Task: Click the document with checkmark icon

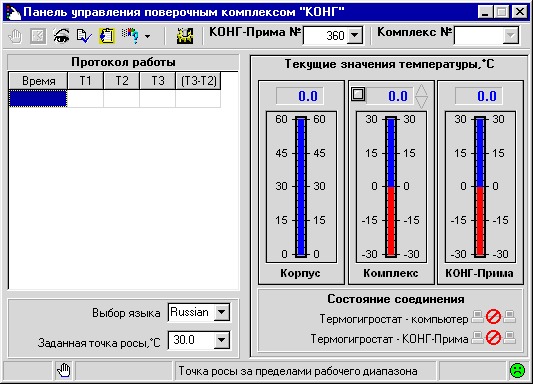Action: point(84,36)
